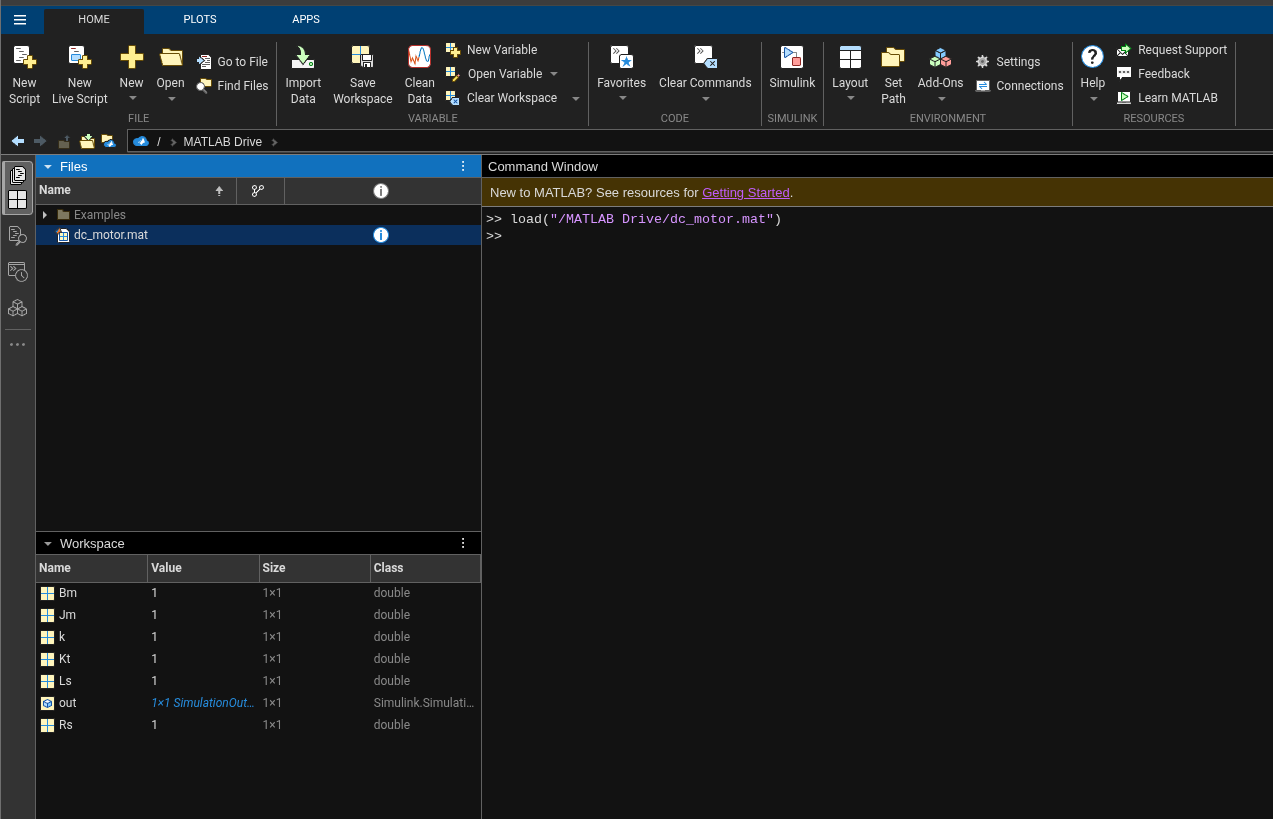
Task: Switch to the PLOTS tab
Action: (x=200, y=19)
